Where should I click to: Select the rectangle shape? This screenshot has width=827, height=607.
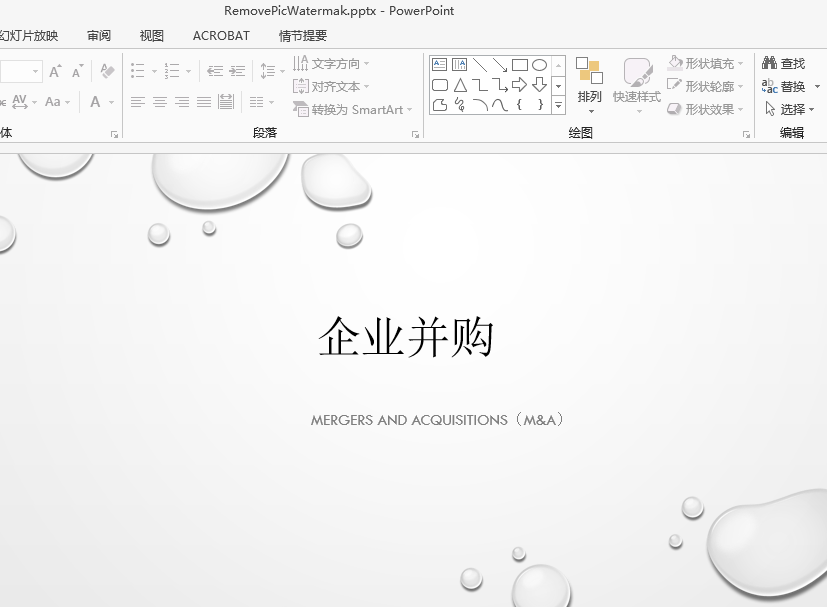pyautogui.click(x=520, y=65)
